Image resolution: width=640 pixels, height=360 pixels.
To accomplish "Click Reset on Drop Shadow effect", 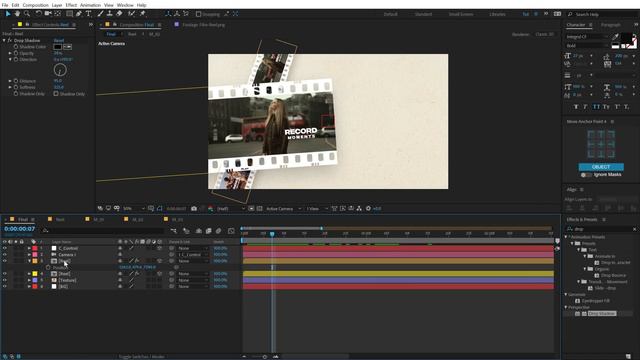I will pos(59,40).
